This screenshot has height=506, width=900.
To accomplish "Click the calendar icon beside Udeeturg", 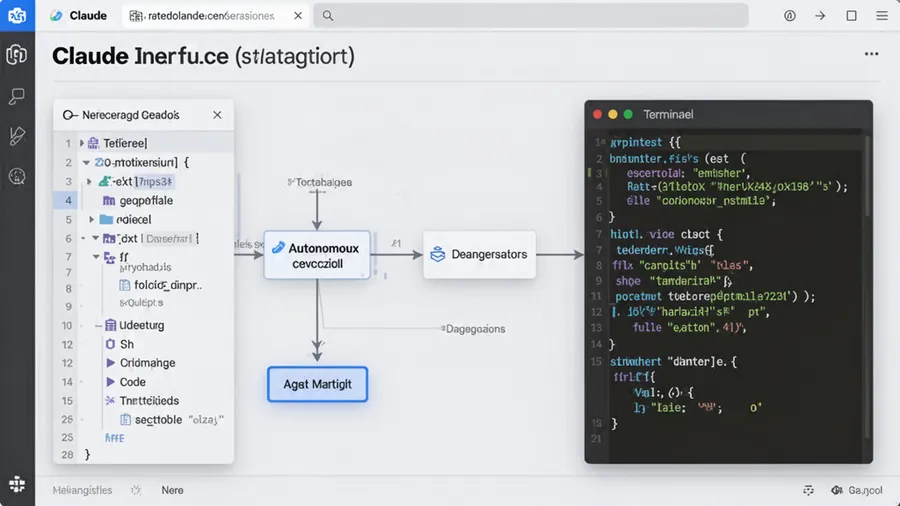I will coord(110,325).
